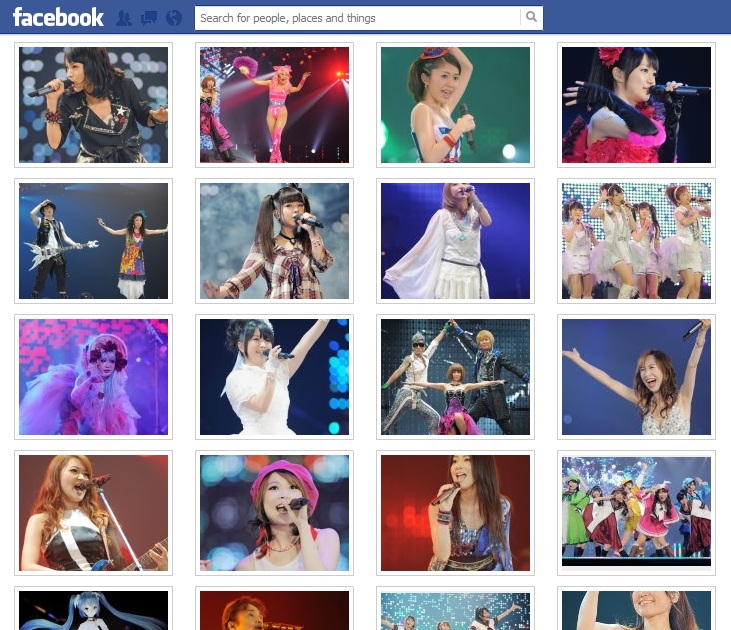Open photo of singer in white raising arm
Viewport: 731px width, 630px height.
pyautogui.click(x=274, y=377)
